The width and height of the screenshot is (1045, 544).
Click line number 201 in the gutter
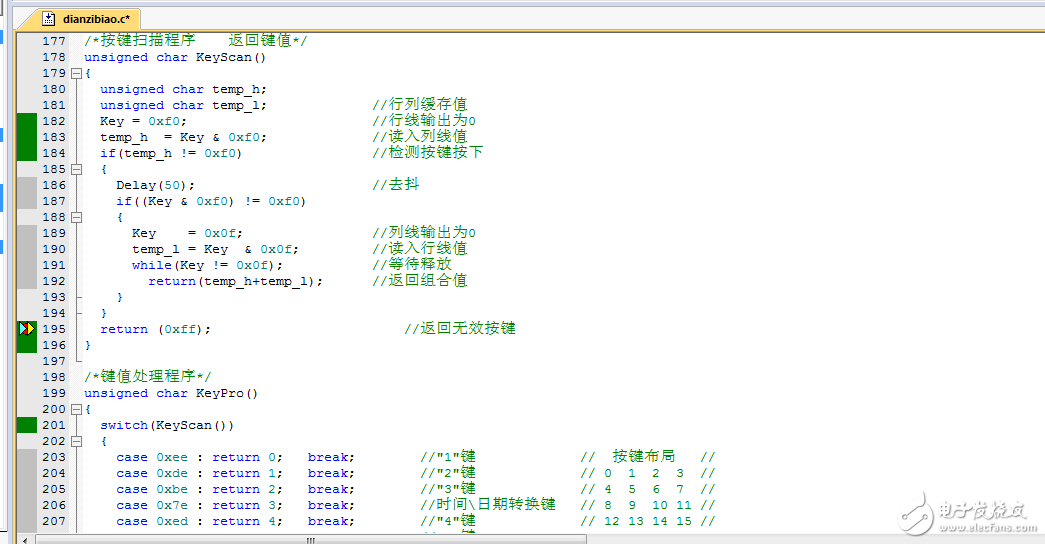pos(54,425)
